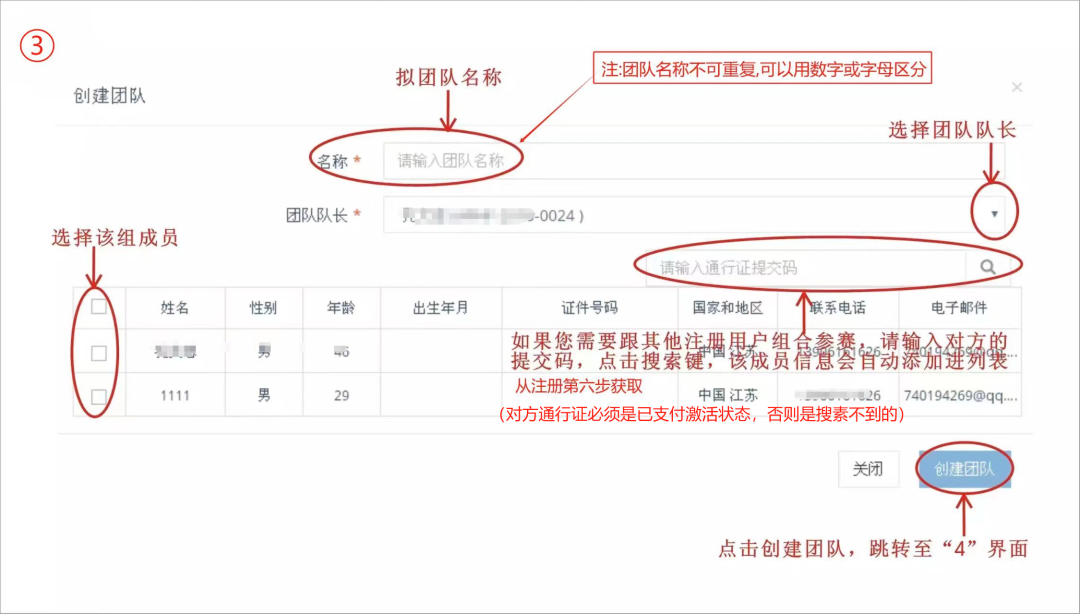The width and height of the screenshot is (1080, 614).
Task: Click the magnifier search icon
Action: 988,268
